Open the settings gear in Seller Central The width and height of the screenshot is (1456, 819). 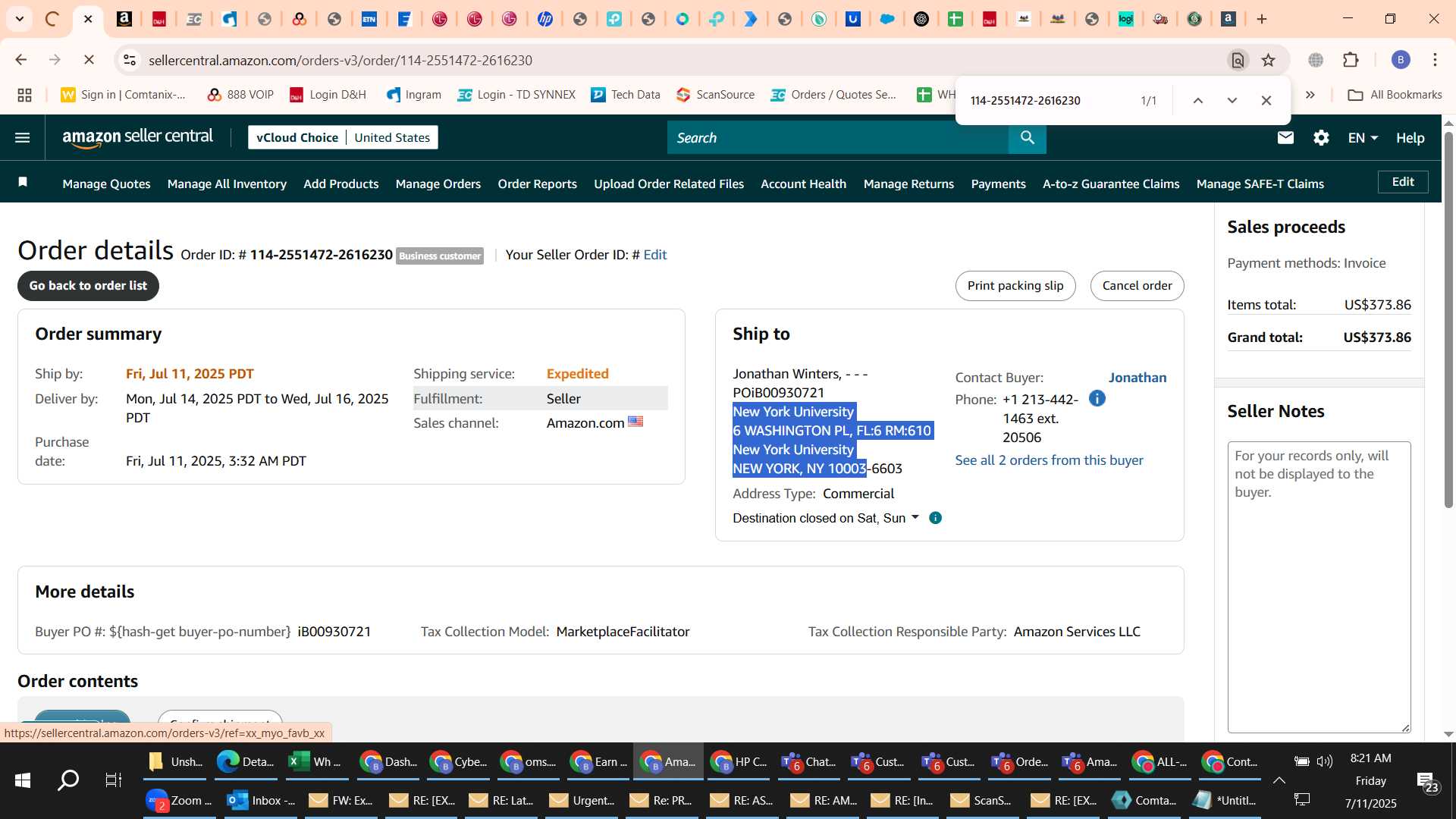(1321, 137)
